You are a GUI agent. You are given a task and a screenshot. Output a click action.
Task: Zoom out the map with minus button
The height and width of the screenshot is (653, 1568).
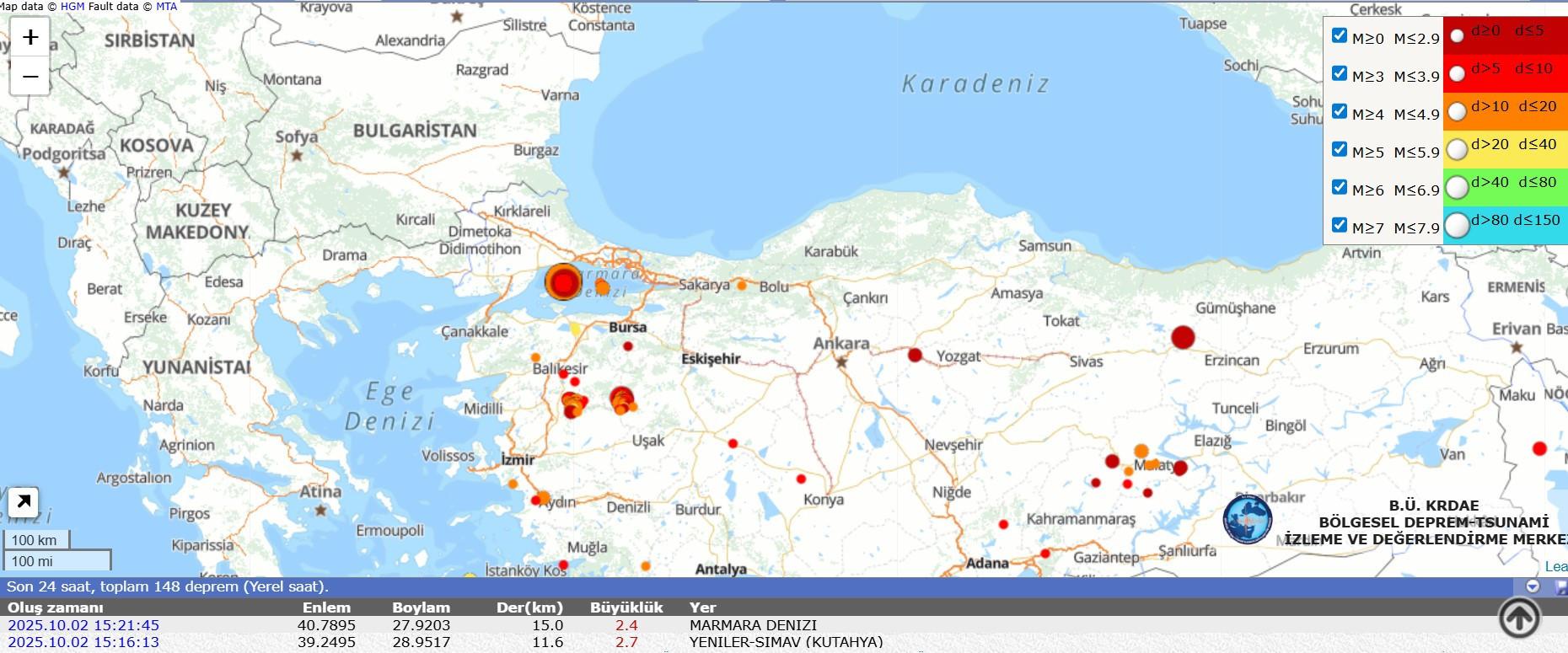[x=30, y=77]
